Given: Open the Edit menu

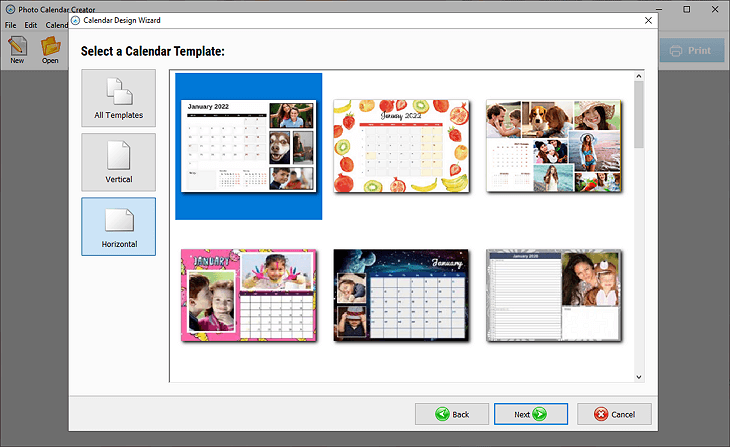Looking at the screenshot, I should click(x=31, y=25).
